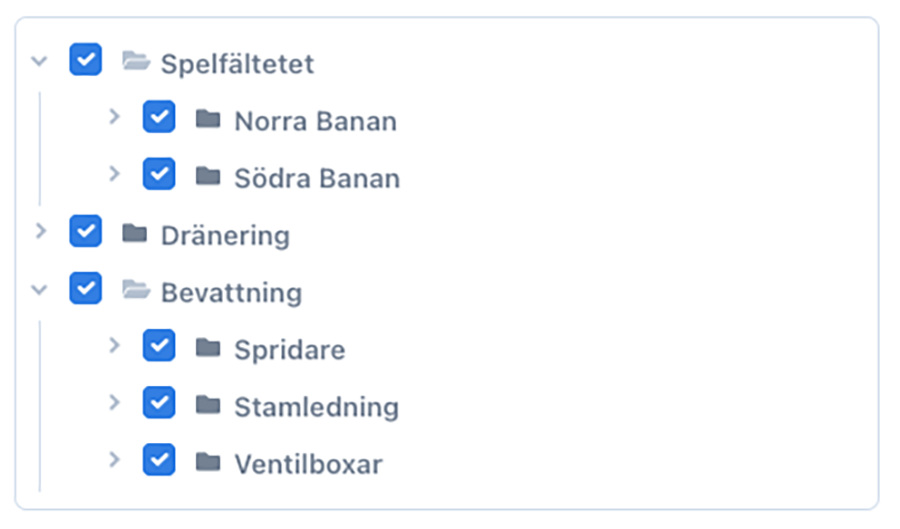Select the Bevattning label text
900x529 pixels.
tap(231, 293)
